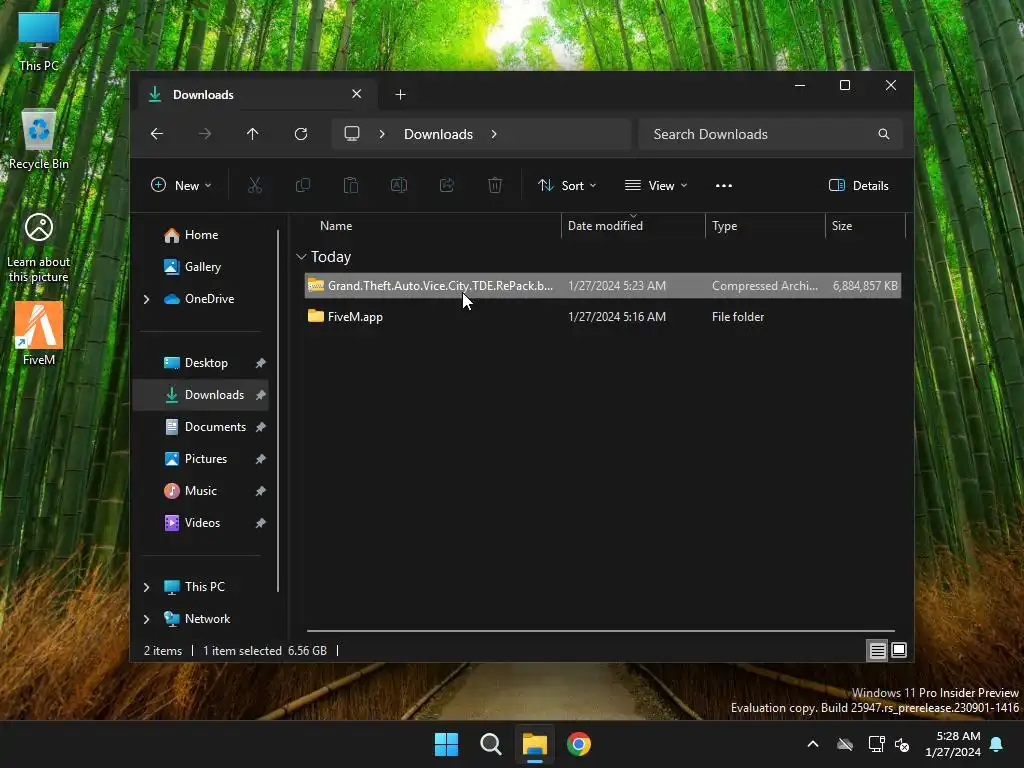Expand the OneDrive tree node
This screenshot has height=768, width=1024.
146,299
